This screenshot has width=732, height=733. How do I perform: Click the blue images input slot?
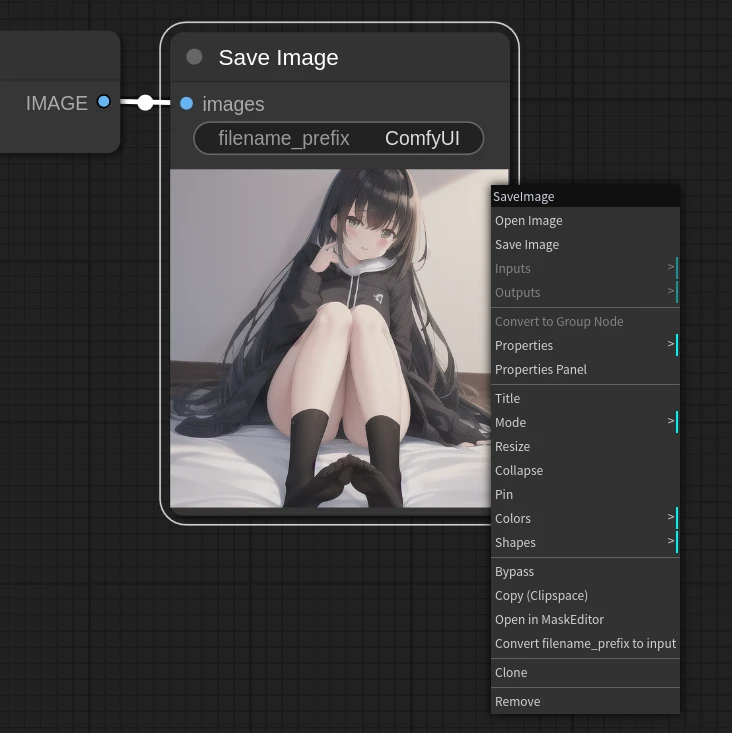[x=186, y=103]
